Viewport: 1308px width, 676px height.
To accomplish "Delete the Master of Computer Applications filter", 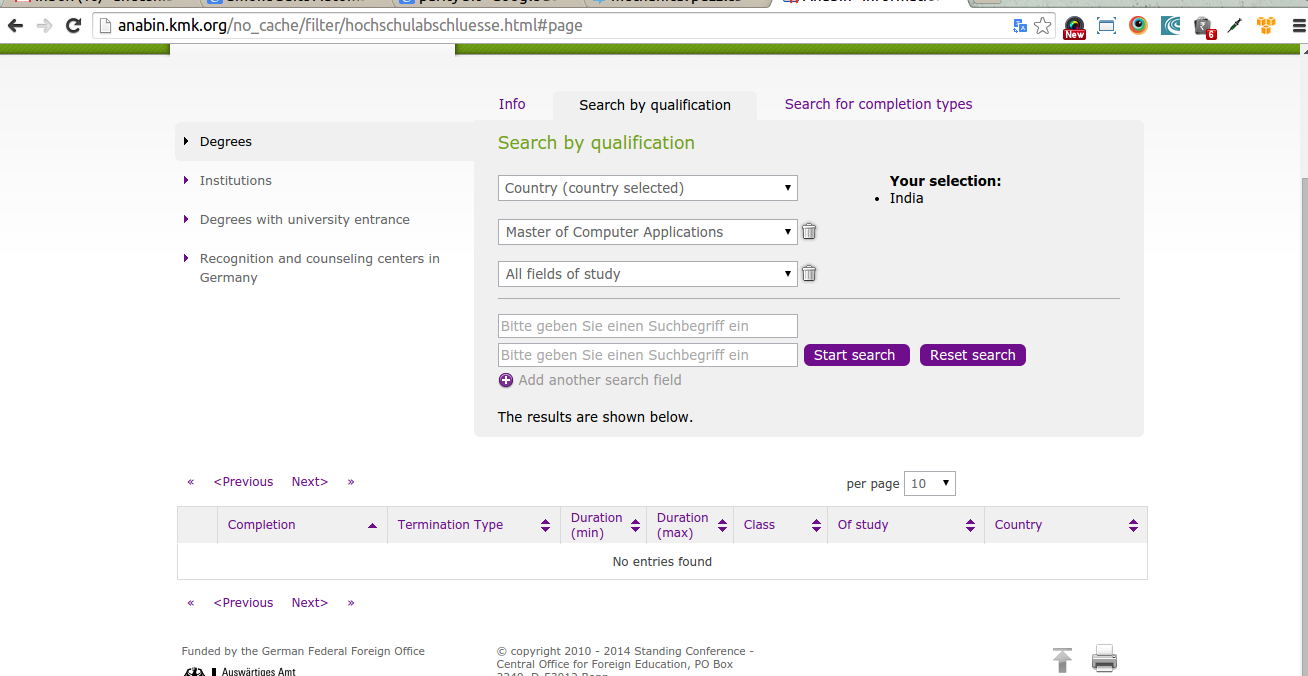I will [809, 232].
